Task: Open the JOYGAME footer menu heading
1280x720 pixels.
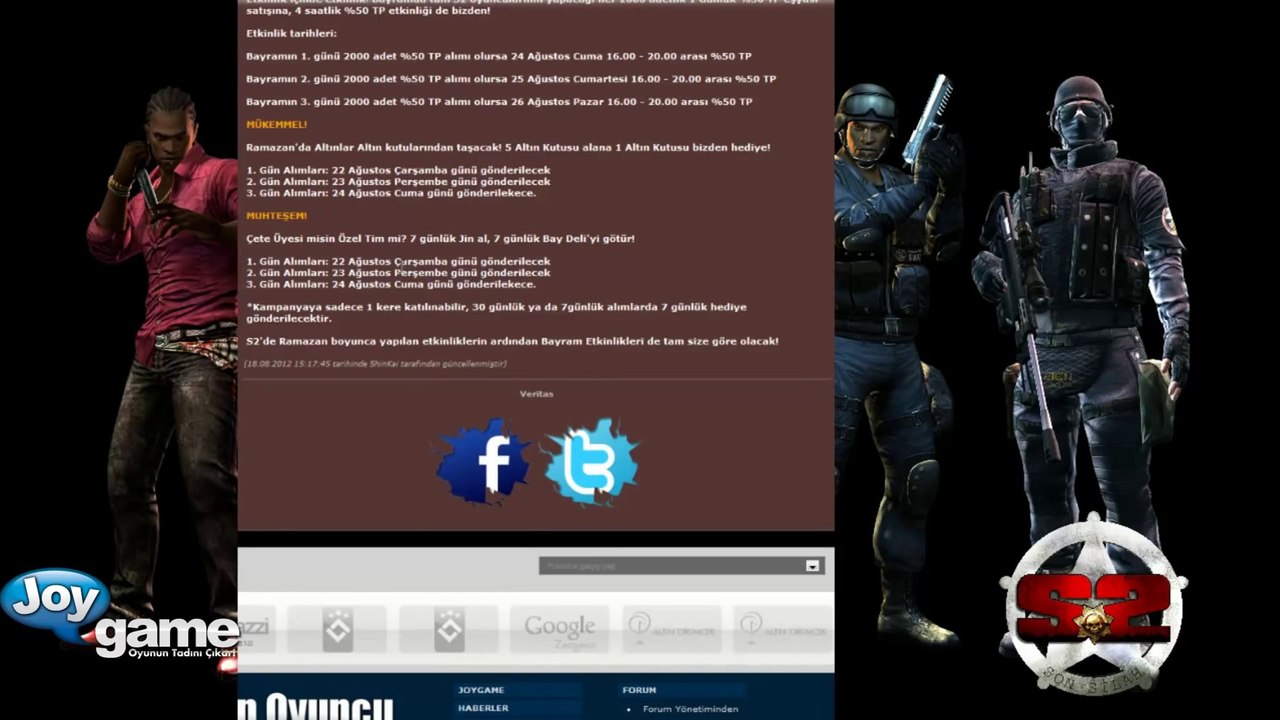Action: click(481, 690)
